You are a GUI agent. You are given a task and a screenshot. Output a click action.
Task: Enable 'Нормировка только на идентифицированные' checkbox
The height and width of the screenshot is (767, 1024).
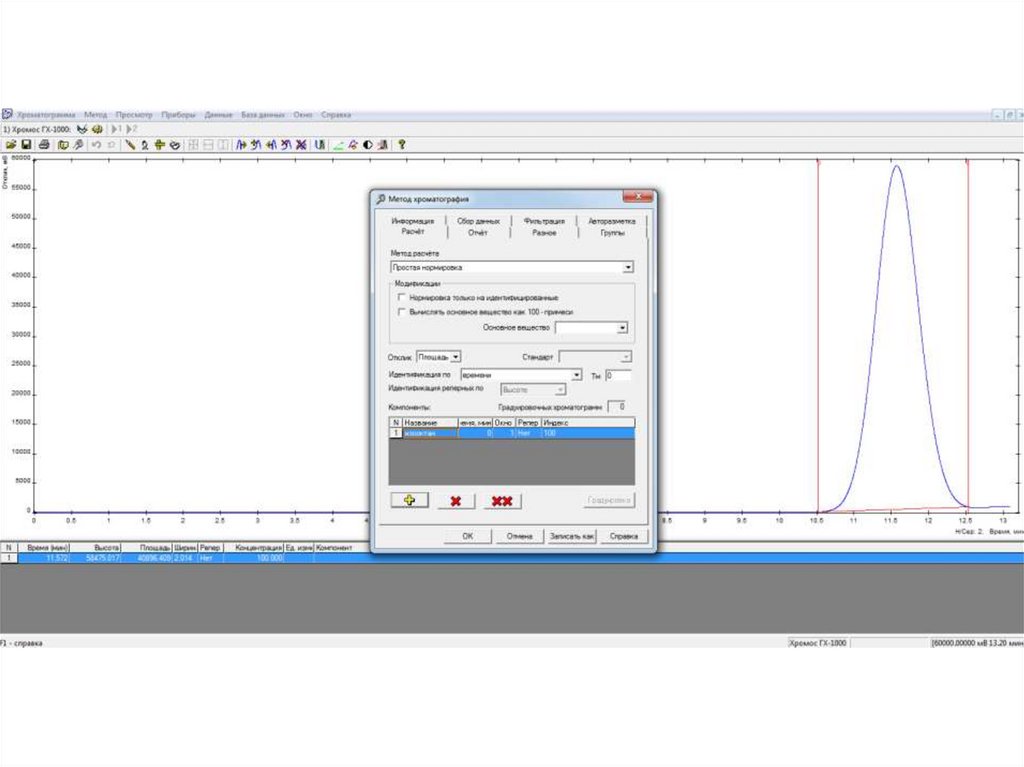click(402, 298)
